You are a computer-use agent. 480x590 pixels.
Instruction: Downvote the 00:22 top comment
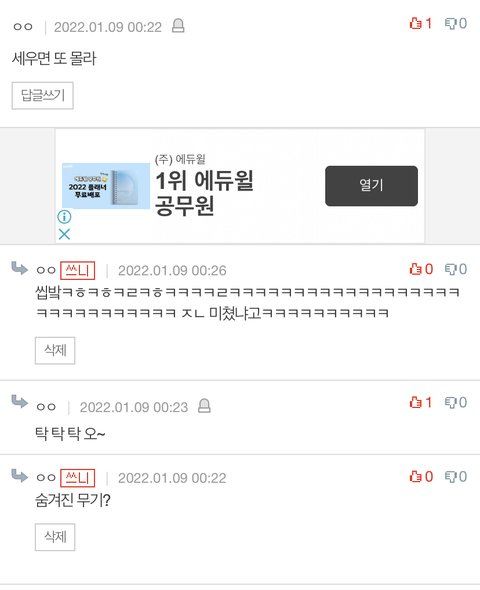(x=456, y=23)
